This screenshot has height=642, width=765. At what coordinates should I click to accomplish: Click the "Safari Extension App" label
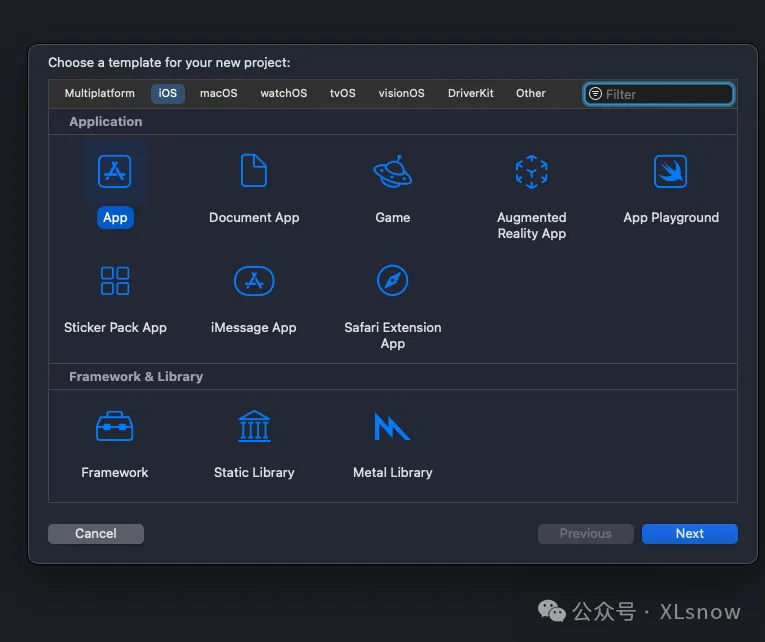393,335
